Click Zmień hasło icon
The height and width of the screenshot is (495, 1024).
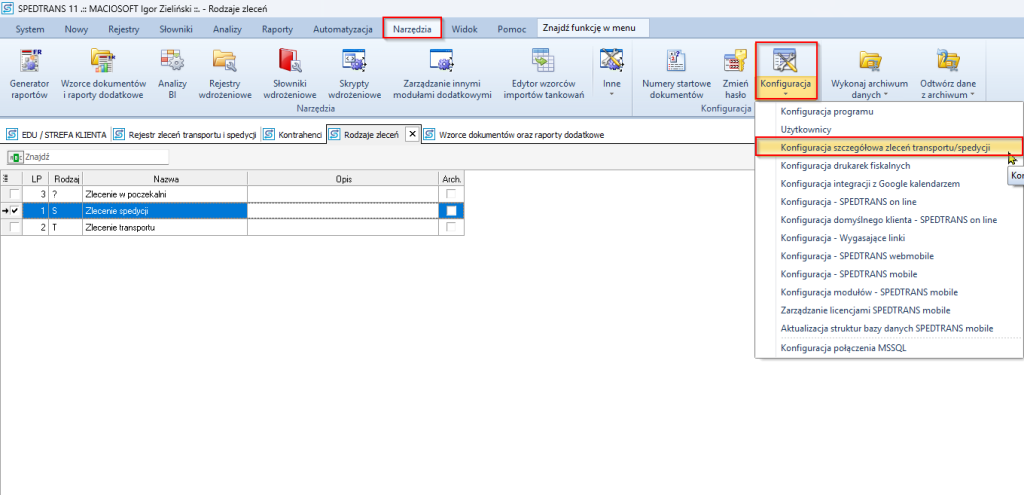pos(736,72)
